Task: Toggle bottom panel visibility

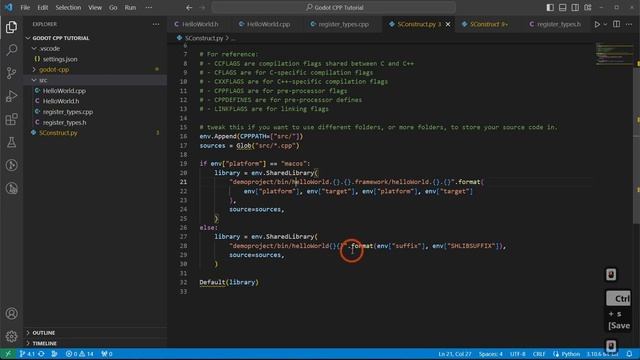Action: pyautogui.click(x=562, y=7)
